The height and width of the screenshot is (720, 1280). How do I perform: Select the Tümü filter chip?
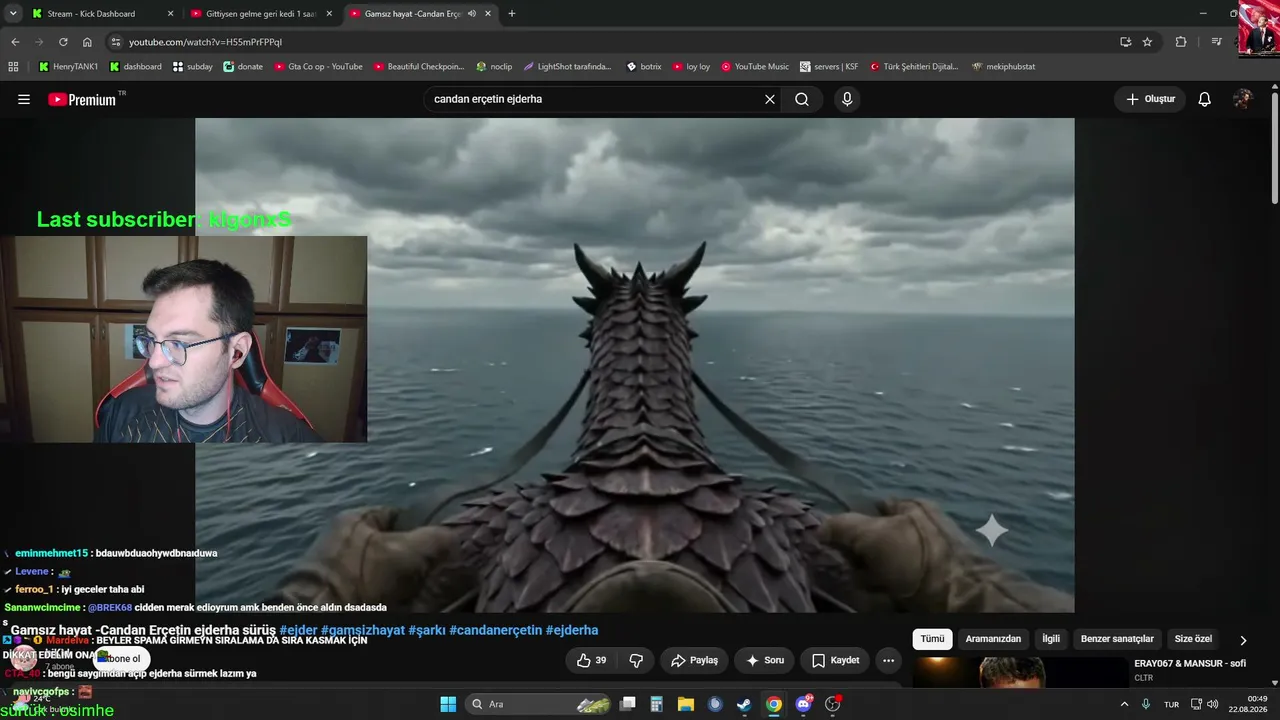coord(932,639)
